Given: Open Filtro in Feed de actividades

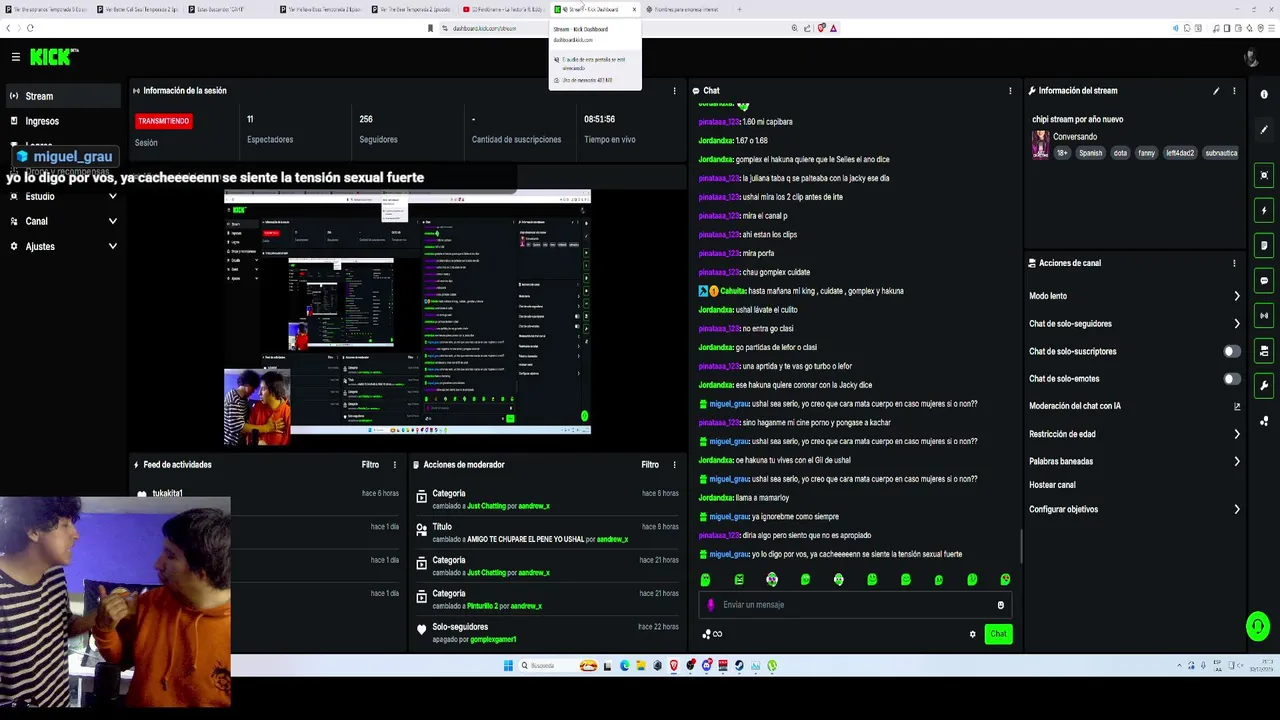Looking at the screenshot, I should (370, 465).
